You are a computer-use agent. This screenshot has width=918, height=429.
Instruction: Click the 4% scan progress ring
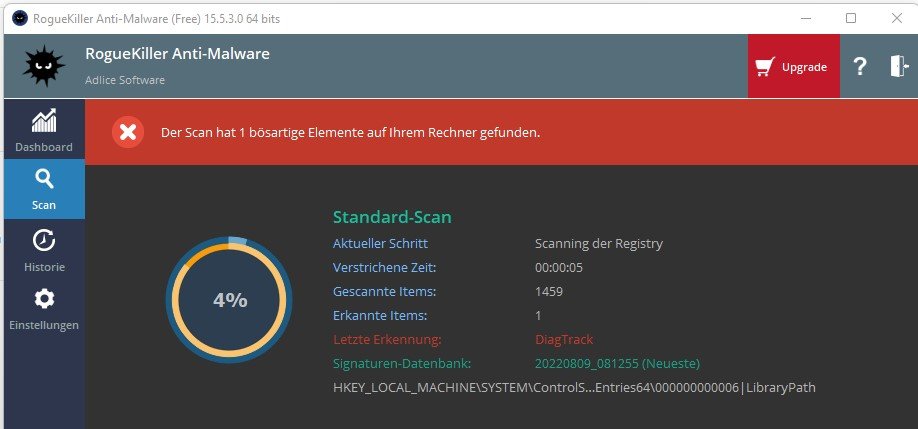point(229,300)
